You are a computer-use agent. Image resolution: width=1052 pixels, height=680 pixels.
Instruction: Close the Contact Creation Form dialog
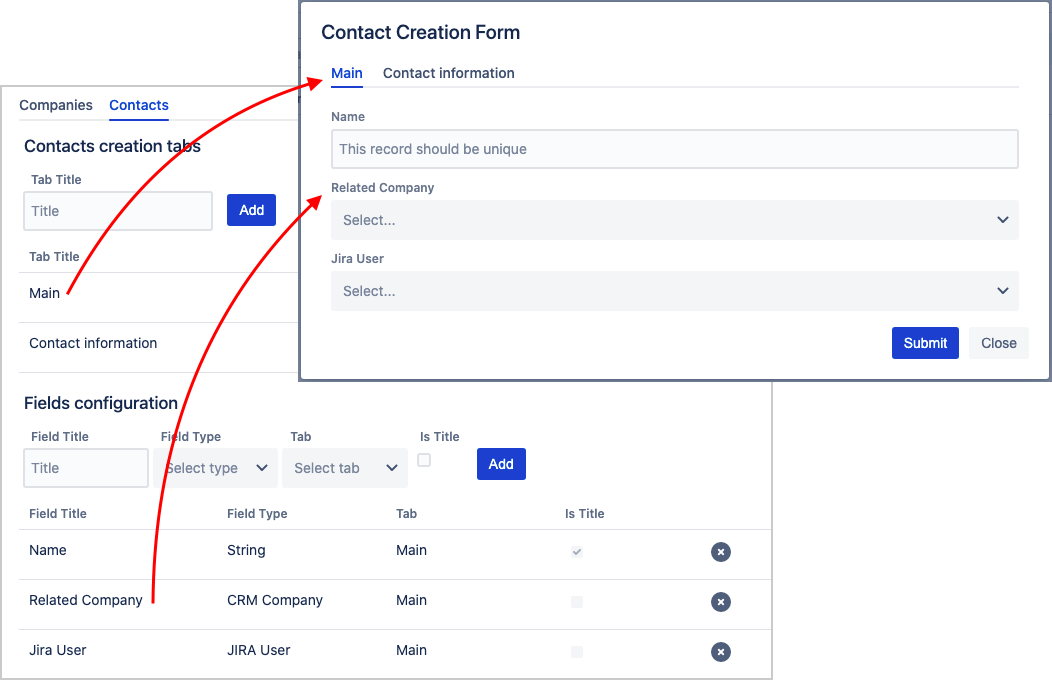pos(998,343)
